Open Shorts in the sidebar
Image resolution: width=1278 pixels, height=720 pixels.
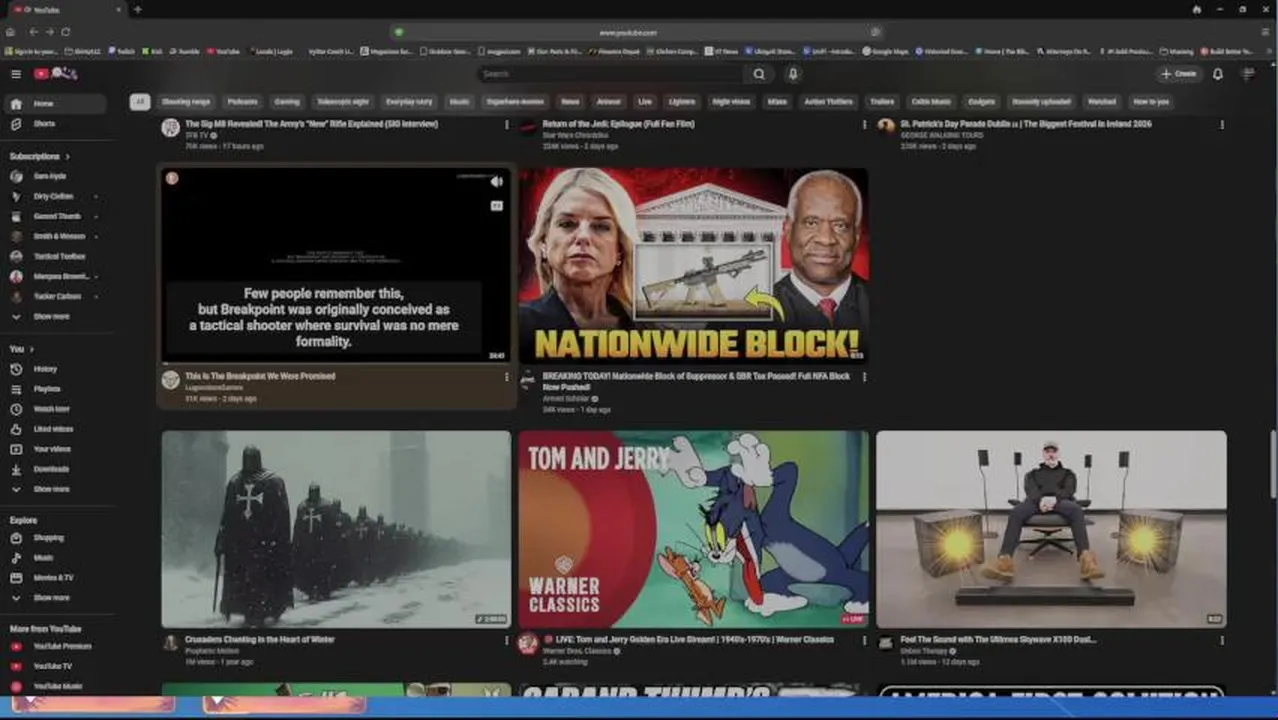tap(54, 124)
